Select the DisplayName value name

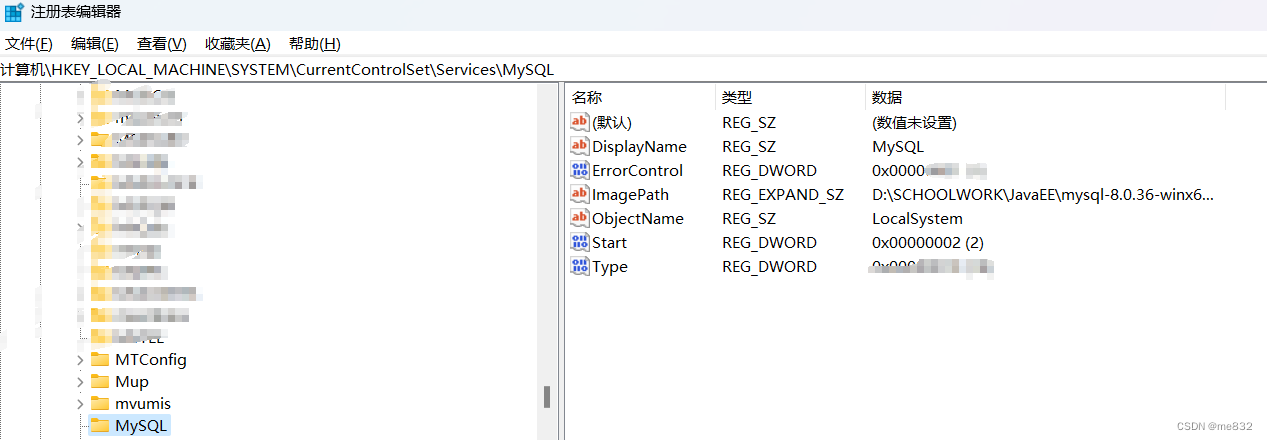639,146
